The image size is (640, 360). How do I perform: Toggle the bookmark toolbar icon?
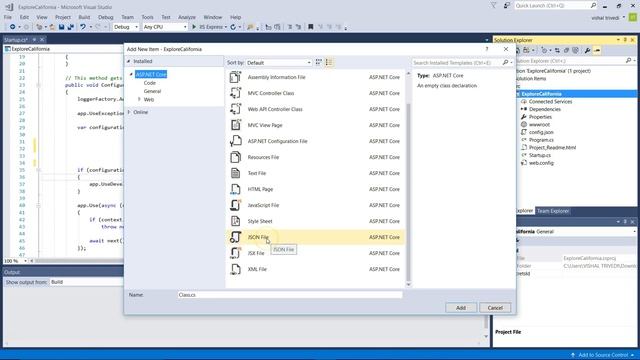[x=311, y=27]
